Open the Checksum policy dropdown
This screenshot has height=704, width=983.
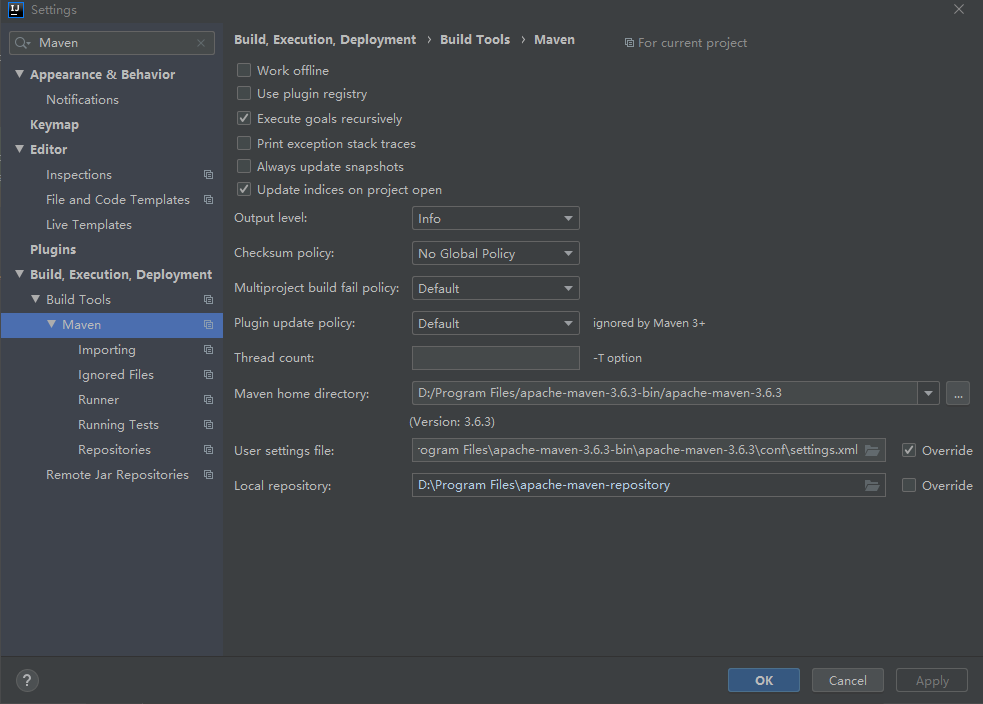tap(495, 253)
